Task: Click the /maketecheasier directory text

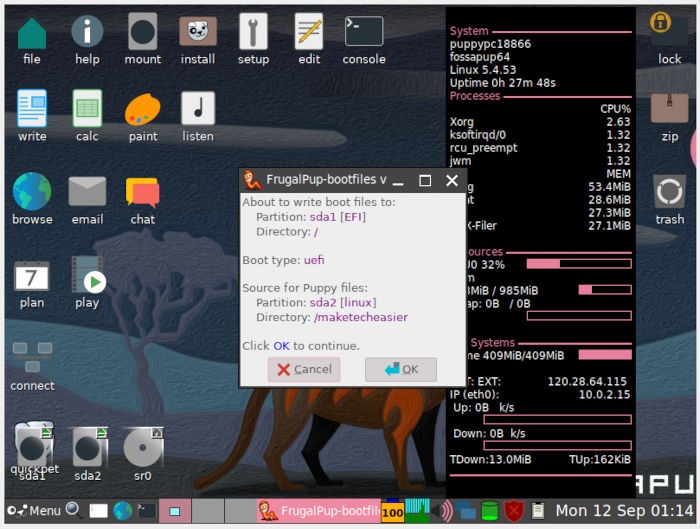Action: click(361, 317)
